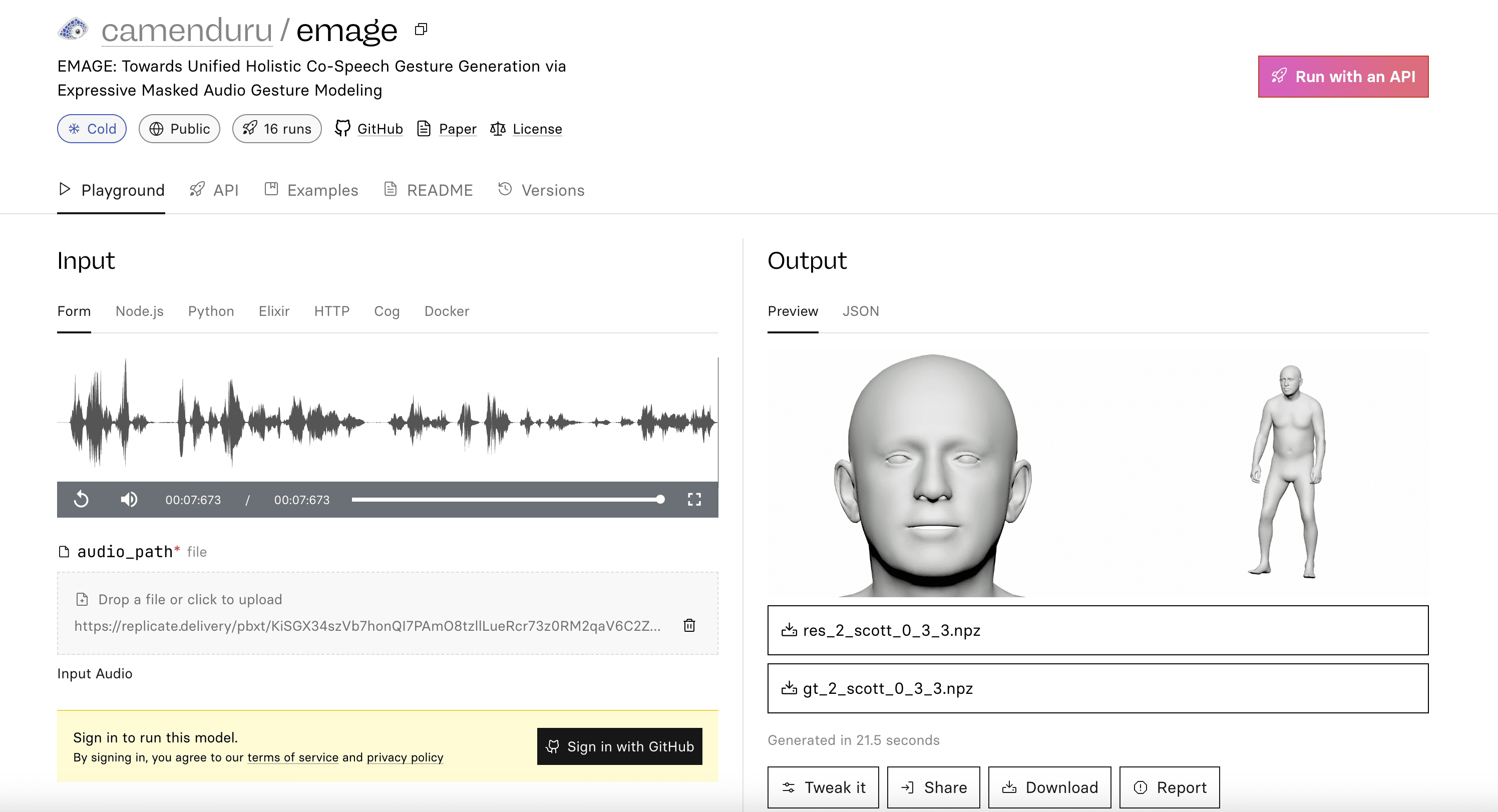Screen dimensions: 1498x812
Task: Click the Download button
Action: pos(1049,787)
